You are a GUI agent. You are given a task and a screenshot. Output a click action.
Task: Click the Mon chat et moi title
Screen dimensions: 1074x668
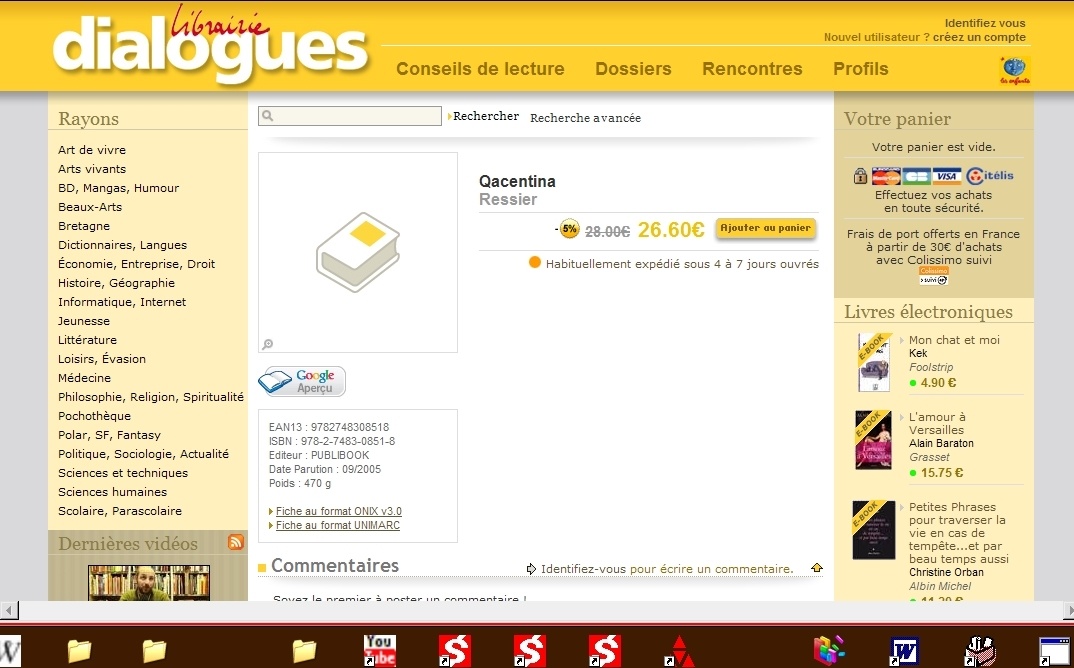(954, 340)
